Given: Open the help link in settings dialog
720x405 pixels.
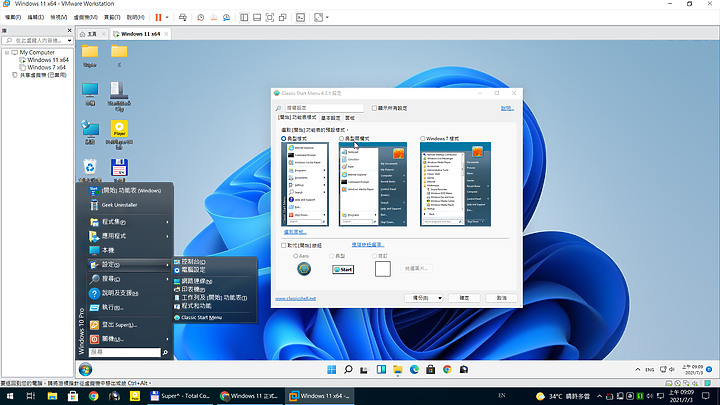Looking at the screenshot, I should click(507, 108).
